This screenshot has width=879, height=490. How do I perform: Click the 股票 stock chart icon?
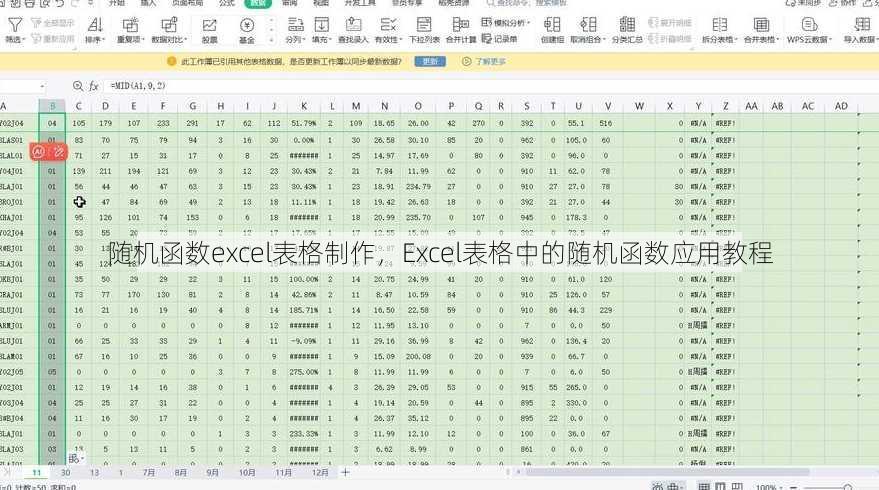click(x=210, y=25)
